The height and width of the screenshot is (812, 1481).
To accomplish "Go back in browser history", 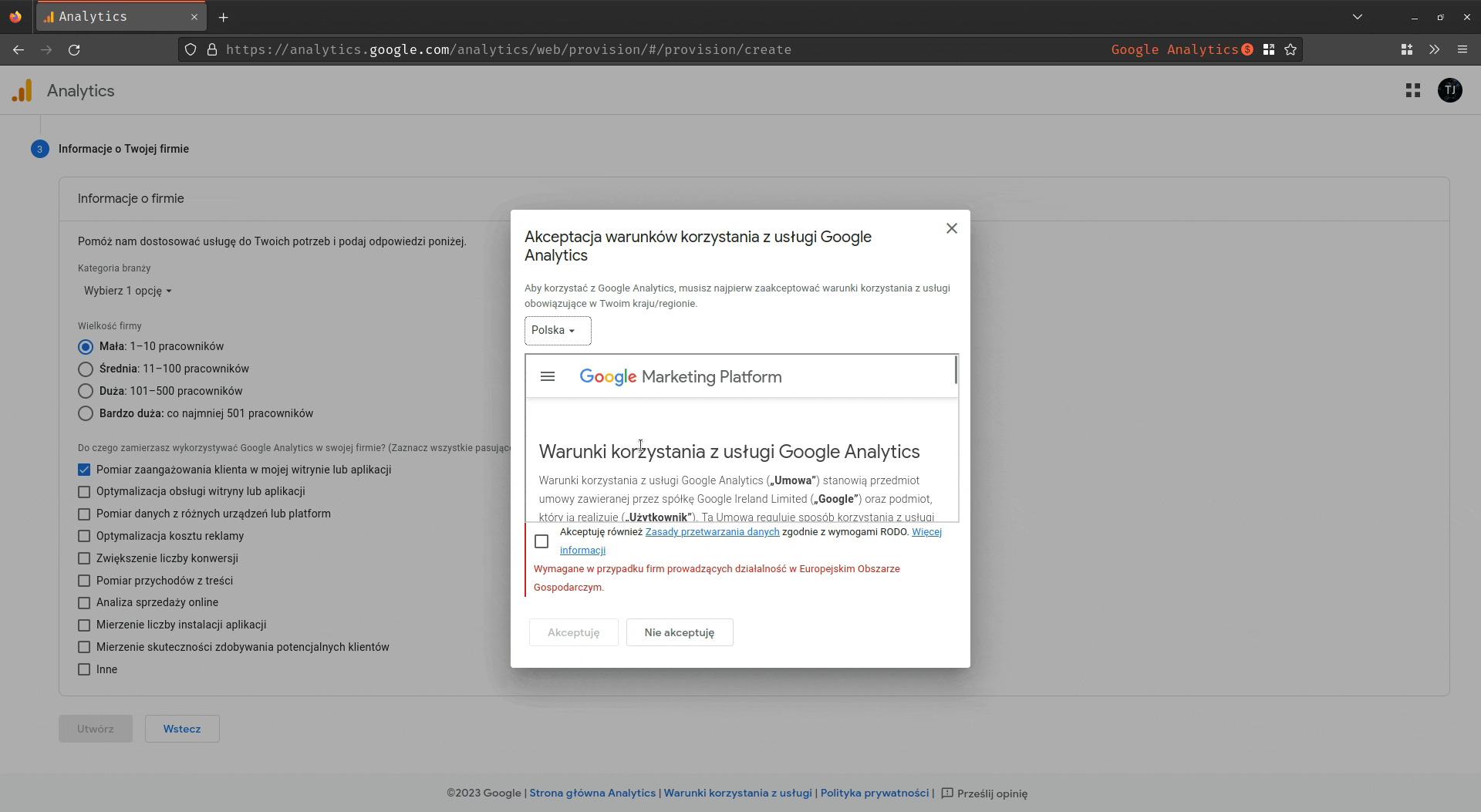I will [19, 49].
